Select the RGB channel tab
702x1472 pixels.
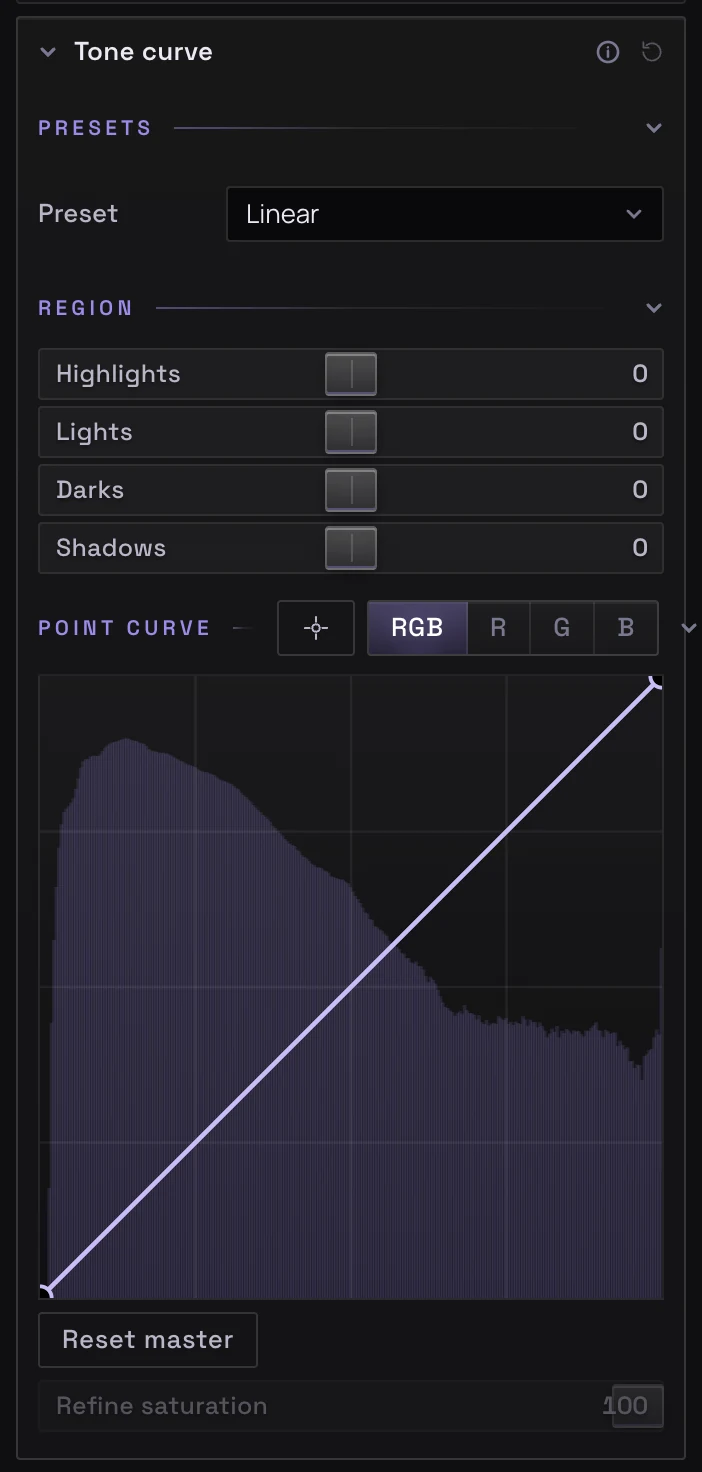pyautogui.click(x=417, y=628)
